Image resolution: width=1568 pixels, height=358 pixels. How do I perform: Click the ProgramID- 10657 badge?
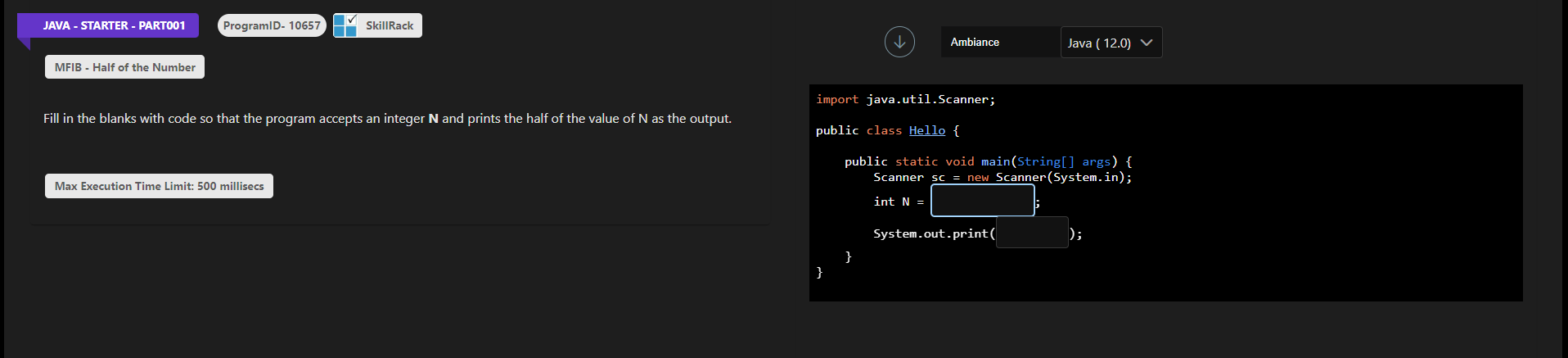click(272, 25)
